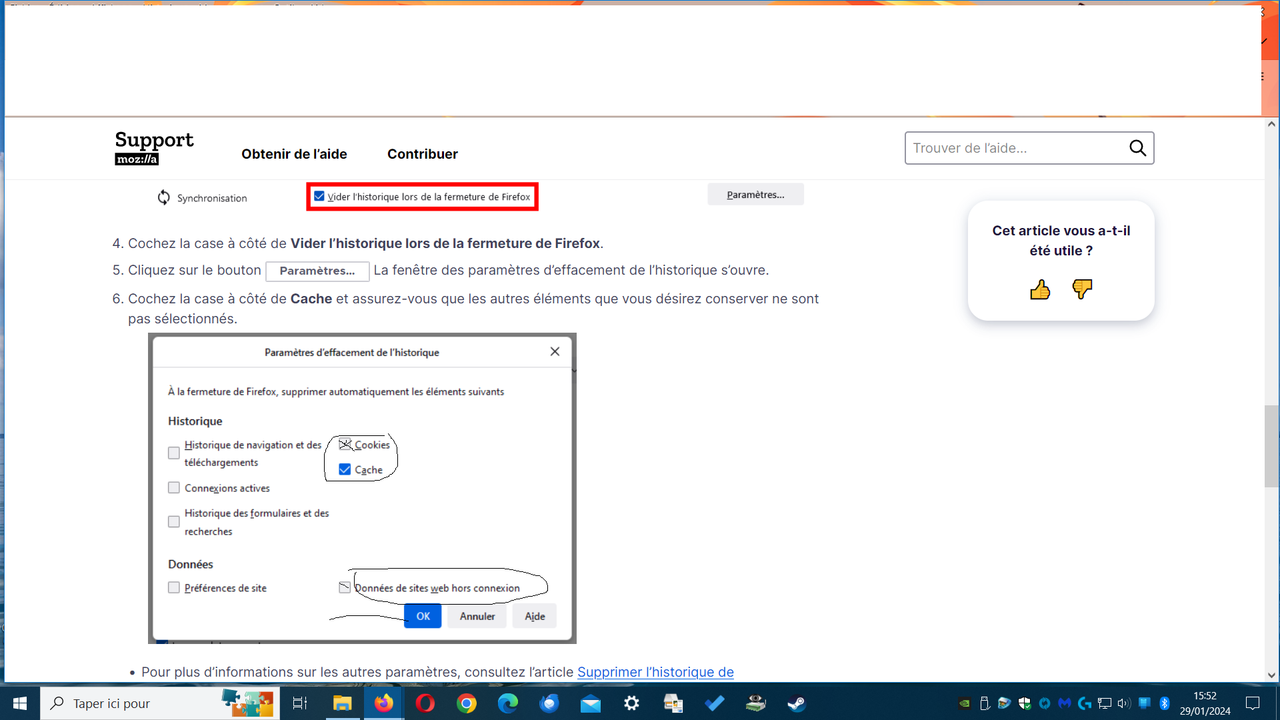Open the Supprimer l'historique de link

click(655, 671)
